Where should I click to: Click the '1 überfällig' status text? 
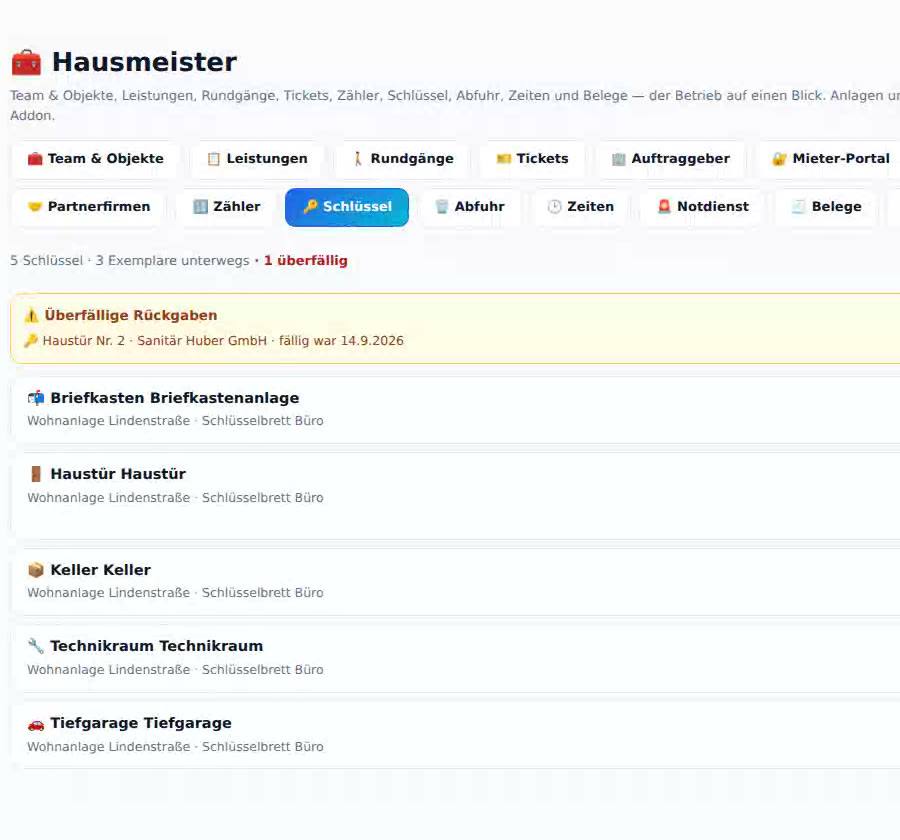coord(305,261)
